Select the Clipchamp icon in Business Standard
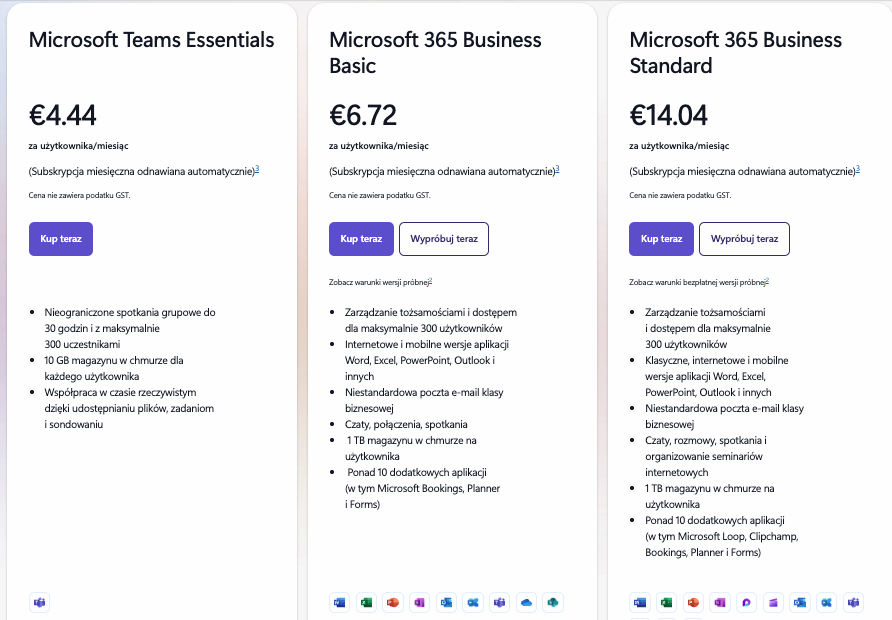The height and width of the screenshot is (620, 892). click(773, 602)
